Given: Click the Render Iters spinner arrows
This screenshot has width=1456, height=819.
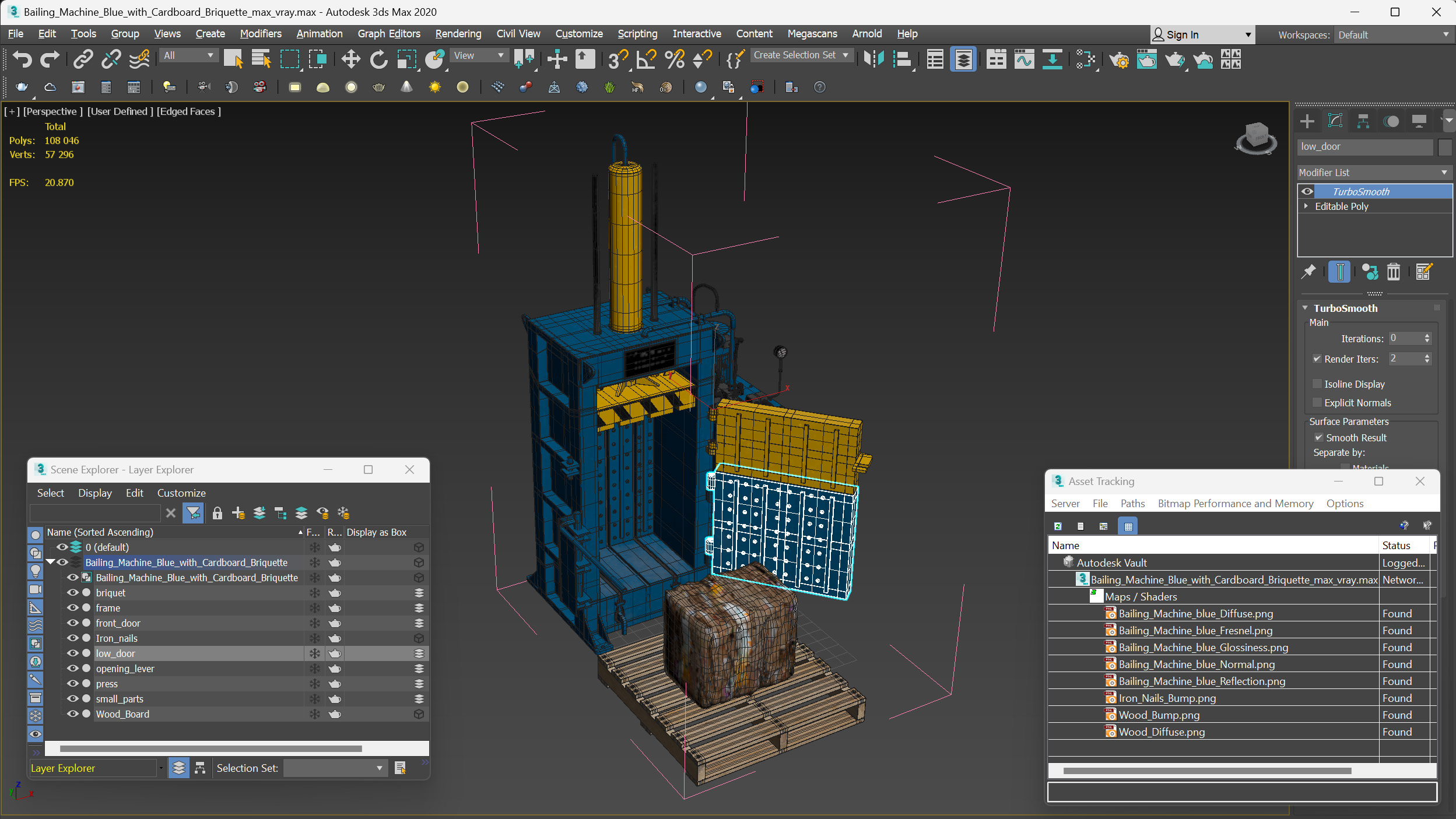Looking at the screenshot, I should click(1427, 359).
